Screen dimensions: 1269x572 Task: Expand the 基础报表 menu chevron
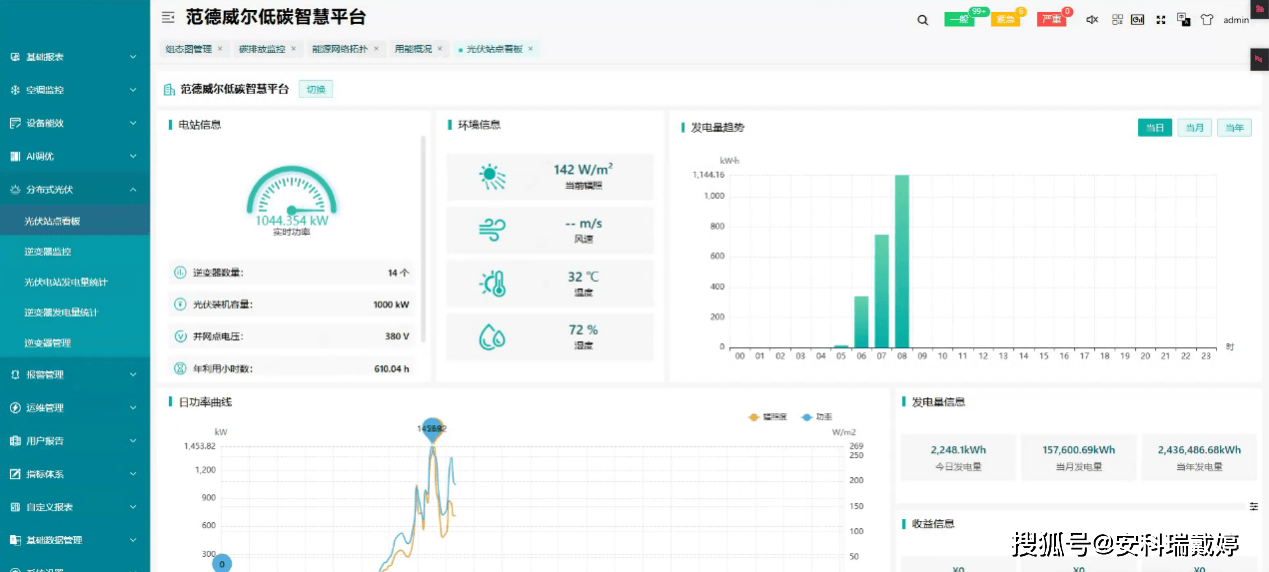pyautogui.click(x=133, y=57)
